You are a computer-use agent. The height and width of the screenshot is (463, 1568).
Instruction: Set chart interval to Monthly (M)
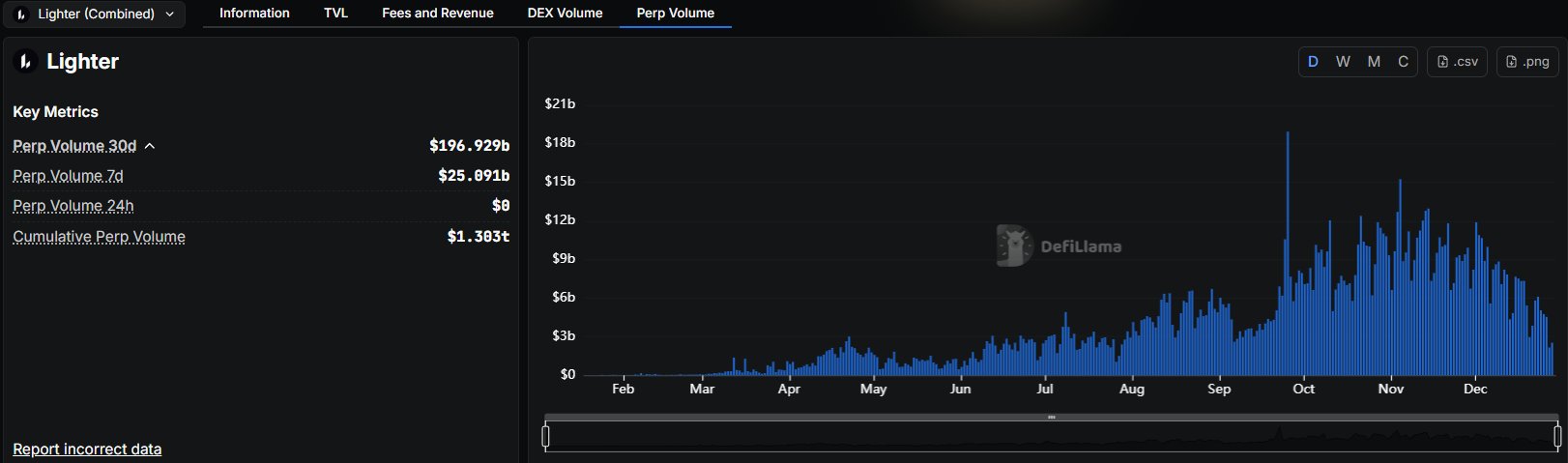point(1374,62)
